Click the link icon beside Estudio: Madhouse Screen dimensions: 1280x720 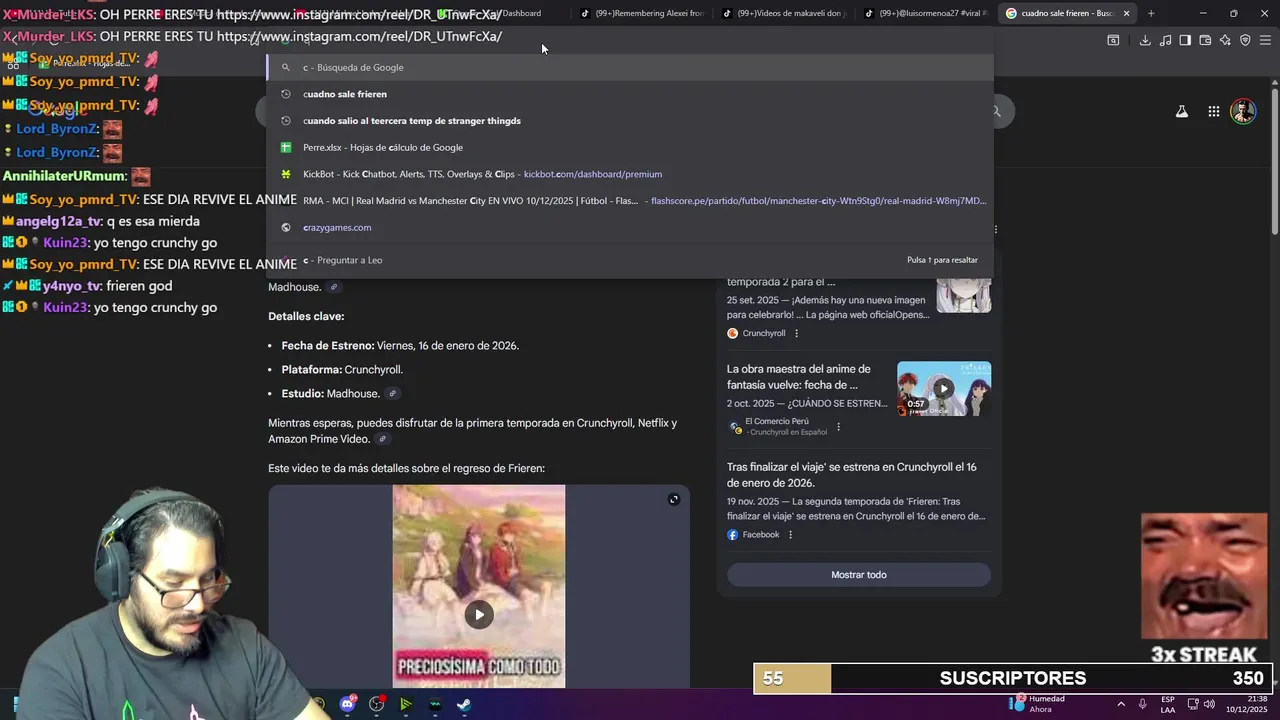tap(393, 394)
